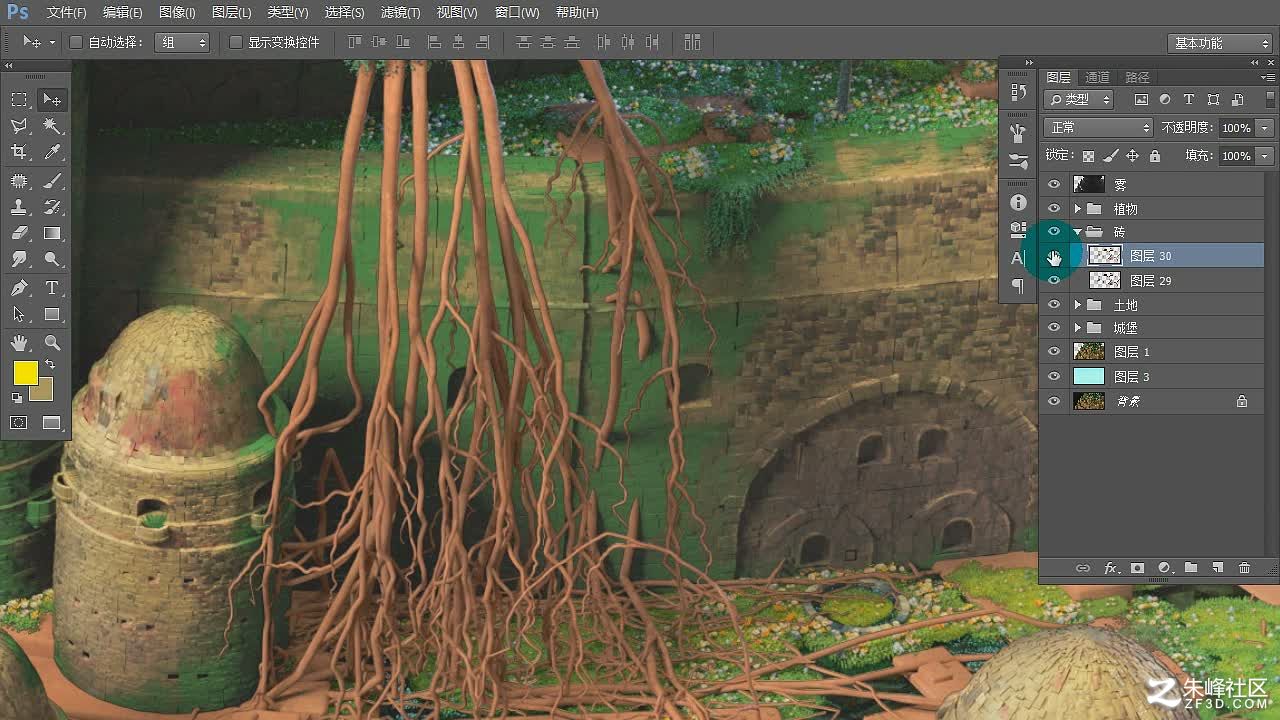This screenshot has width=1280, height=720.
Task: Switch to the 路径 tab
Action: click(1137, 77)
